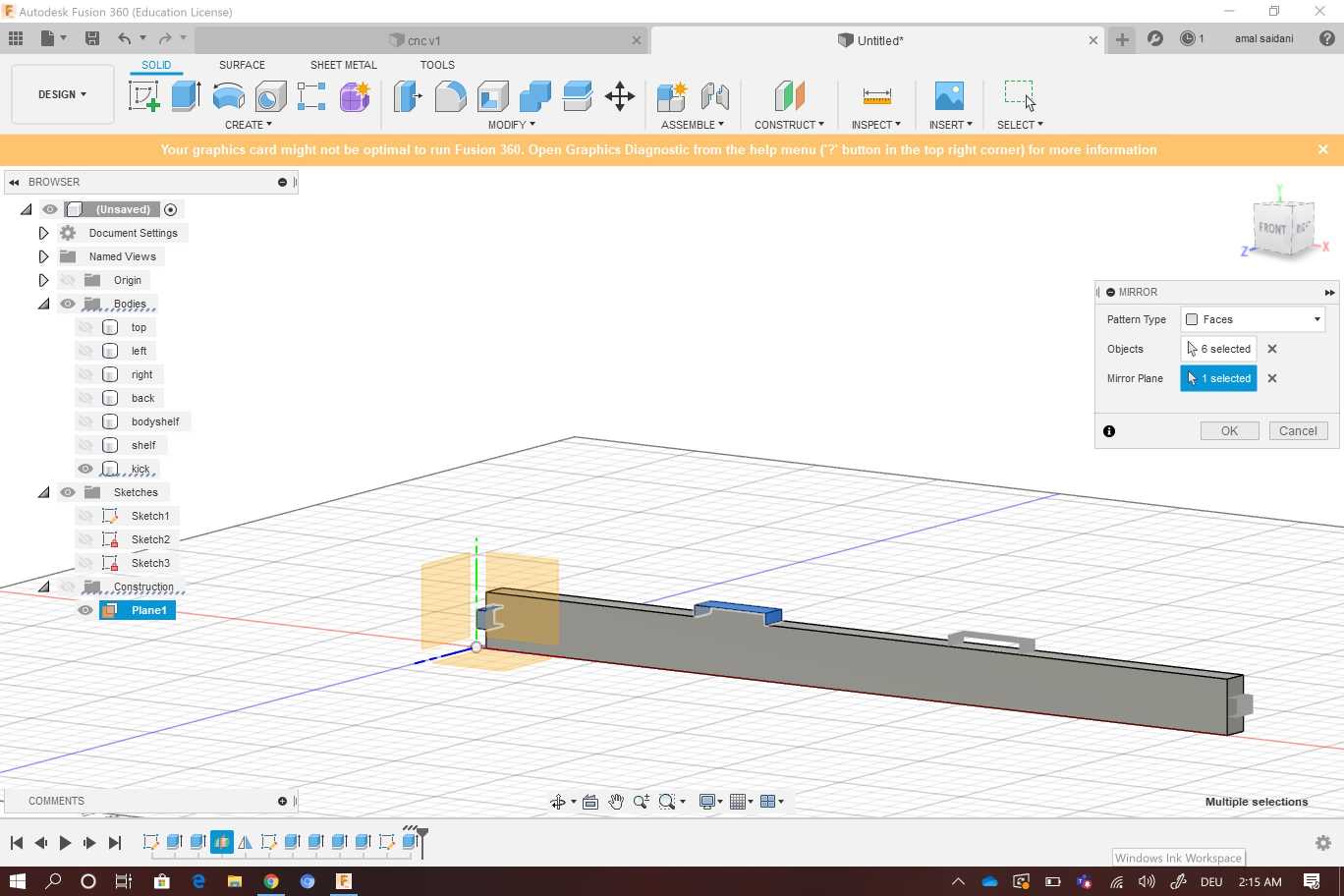Click the Move/Copy arrows icon

(x=619, y=96)
